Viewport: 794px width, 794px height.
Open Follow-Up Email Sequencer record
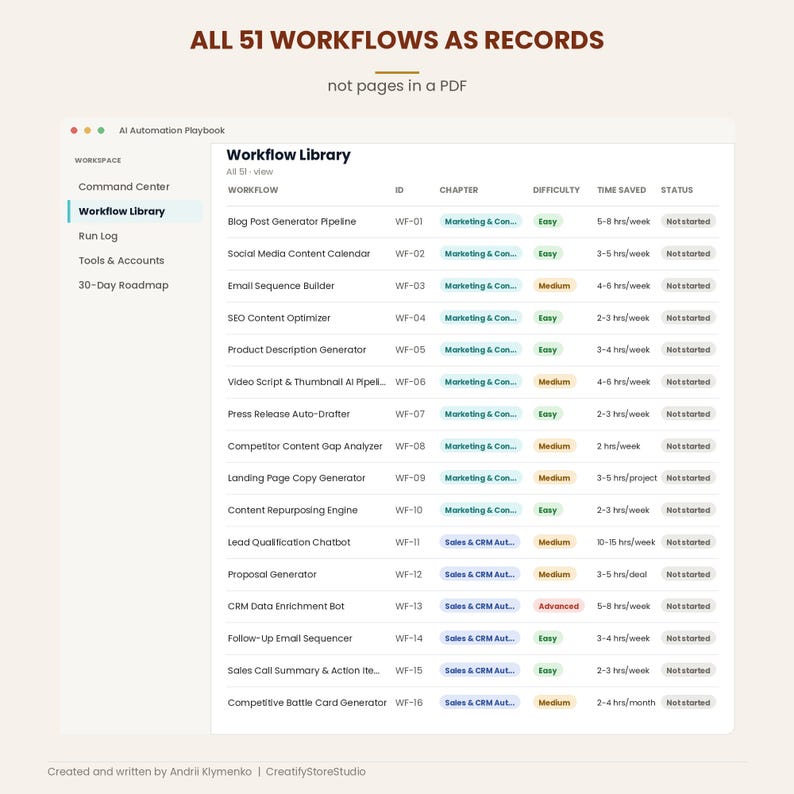pos(290,639)
